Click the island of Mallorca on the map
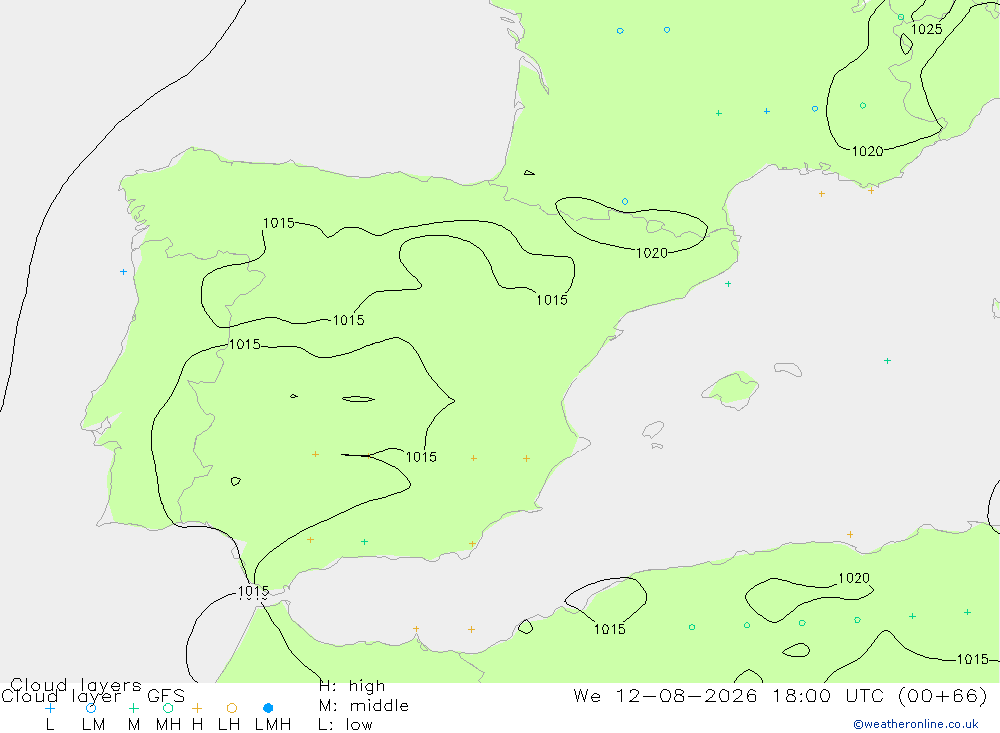 (x=731, y=389)
